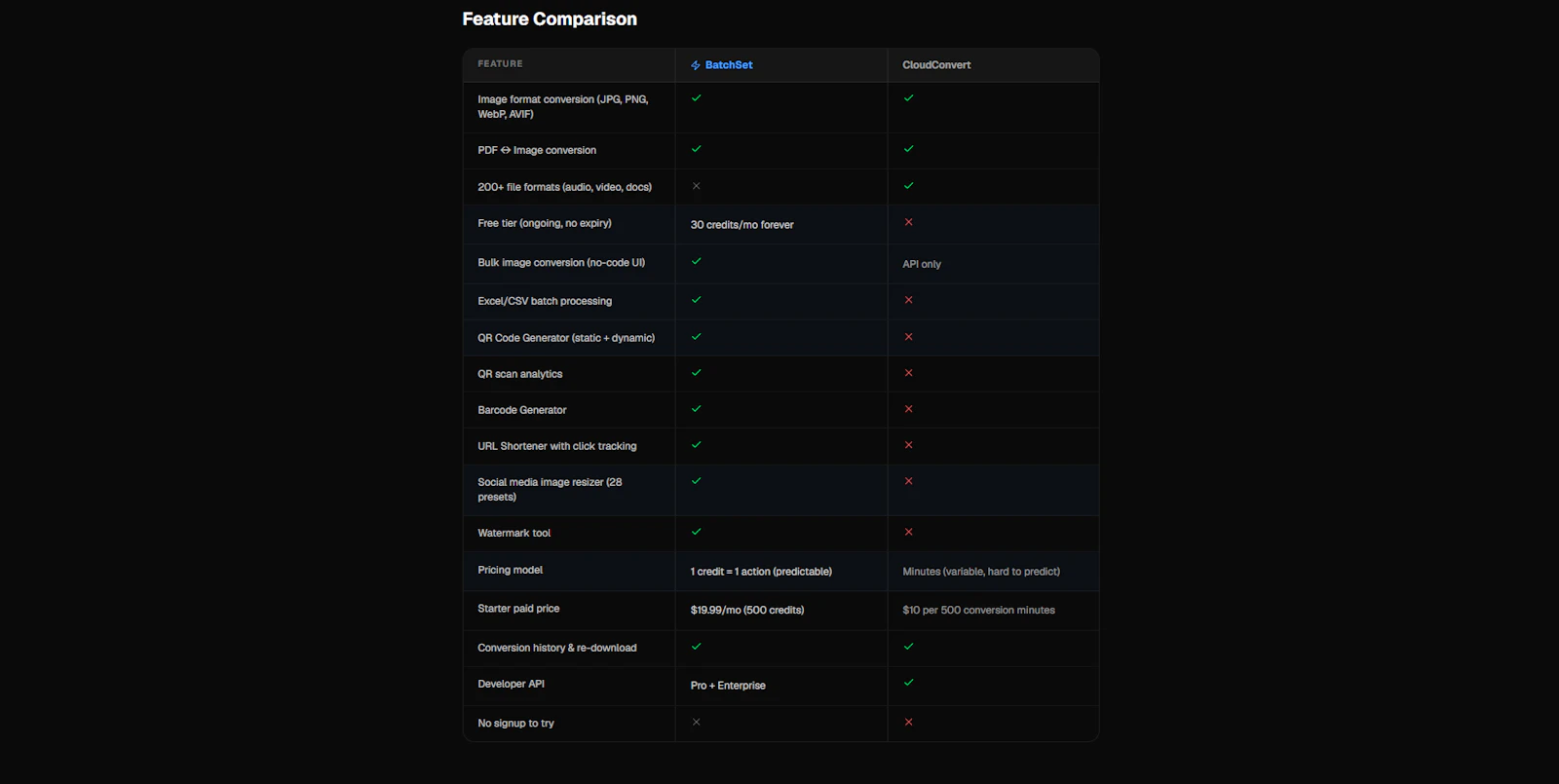This screenshot has height=784, width=1559.
Task: Click 'QR scan analytics' label
Action: coord(520,374)
